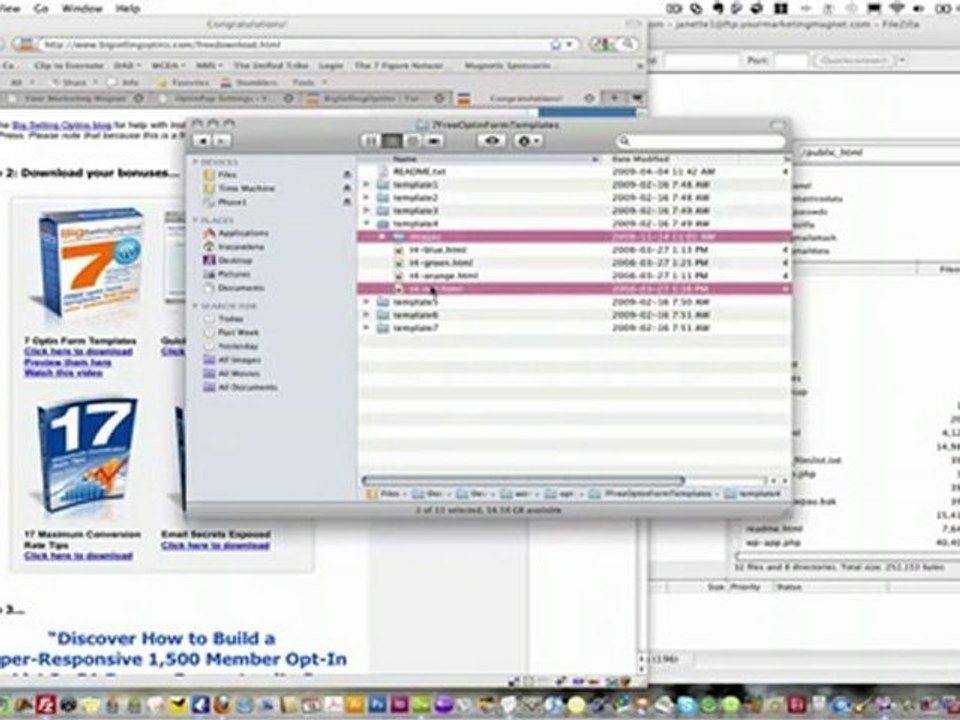Expand the template3 folder
The image size is (960, 720).
click(x=367, y=211)
